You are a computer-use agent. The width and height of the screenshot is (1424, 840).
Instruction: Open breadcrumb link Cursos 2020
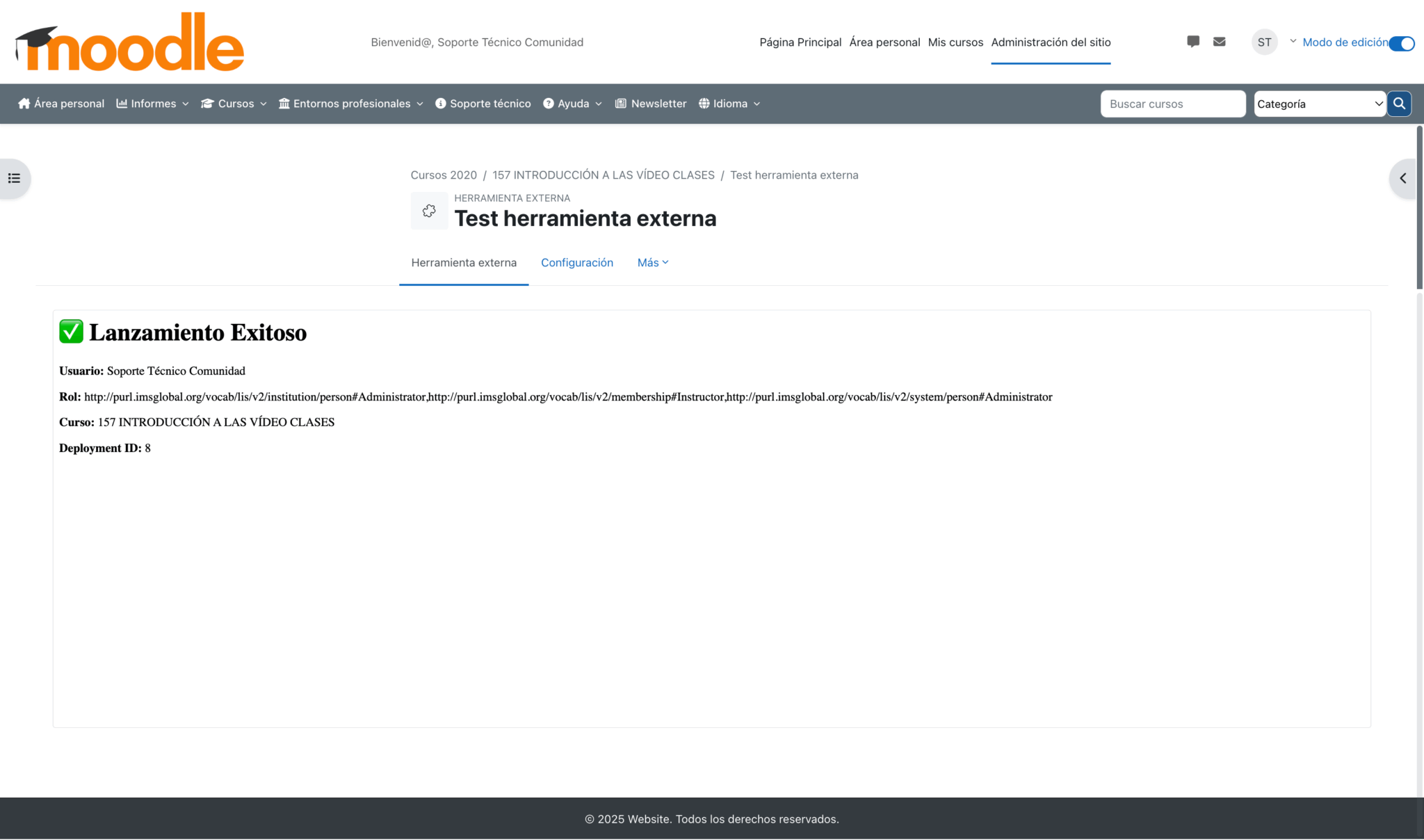pyautogui.click(x=444, y=175)
